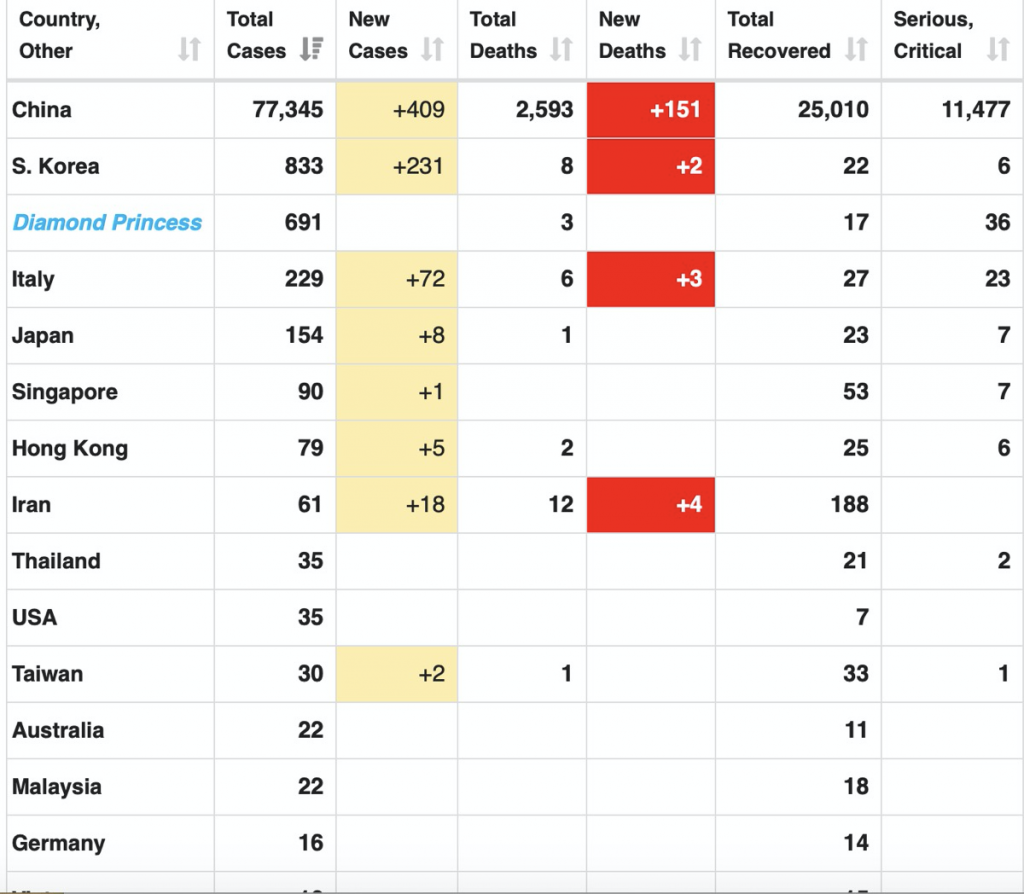Screen dimensions: 1024x894
Task: Click sort arrows next to New Deaths
Action: pyautogui.click(x=690, y=49)
